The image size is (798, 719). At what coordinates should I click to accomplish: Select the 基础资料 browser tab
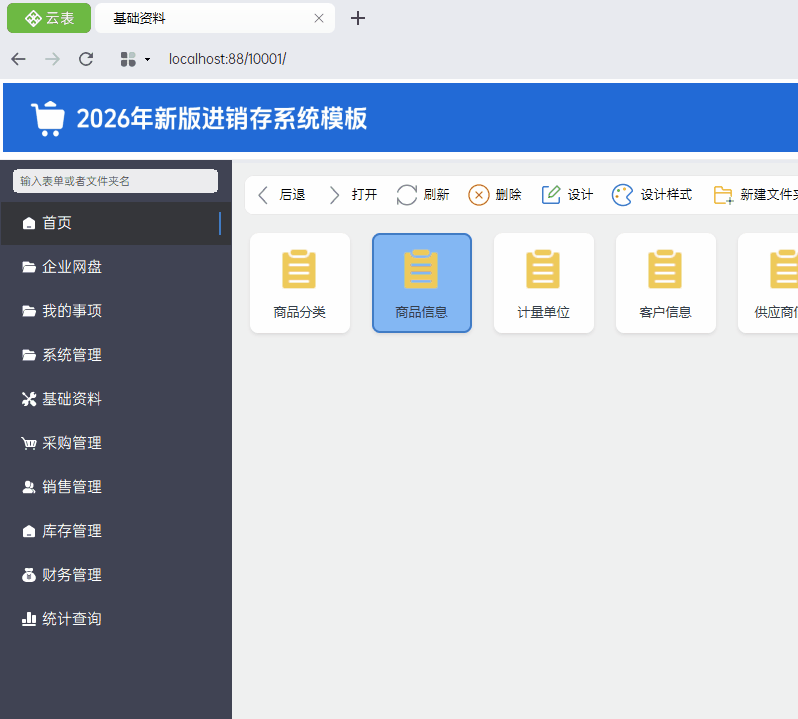(214, 18)
